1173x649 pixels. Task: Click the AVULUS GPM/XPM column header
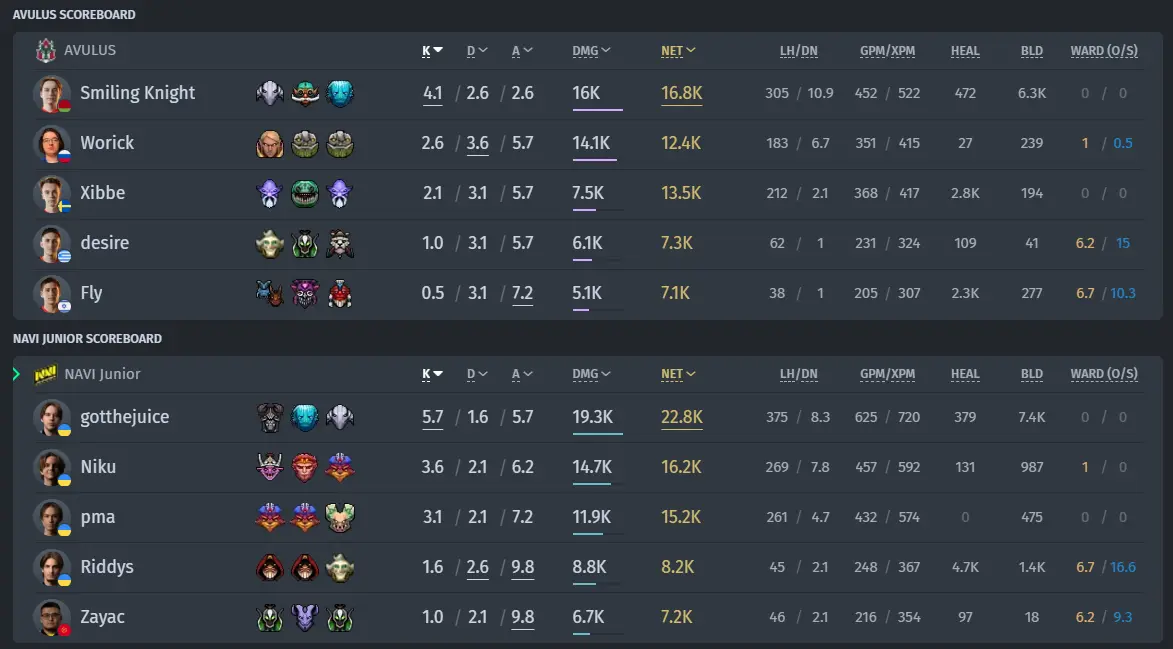point(887,51)
